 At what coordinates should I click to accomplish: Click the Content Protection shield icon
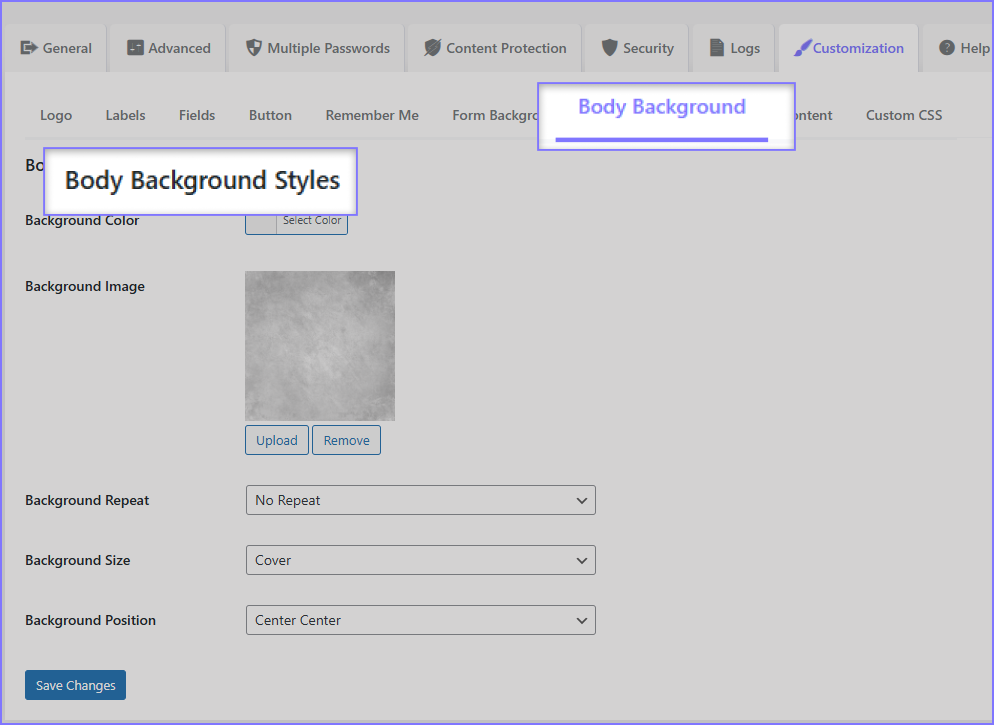point(432,48)
